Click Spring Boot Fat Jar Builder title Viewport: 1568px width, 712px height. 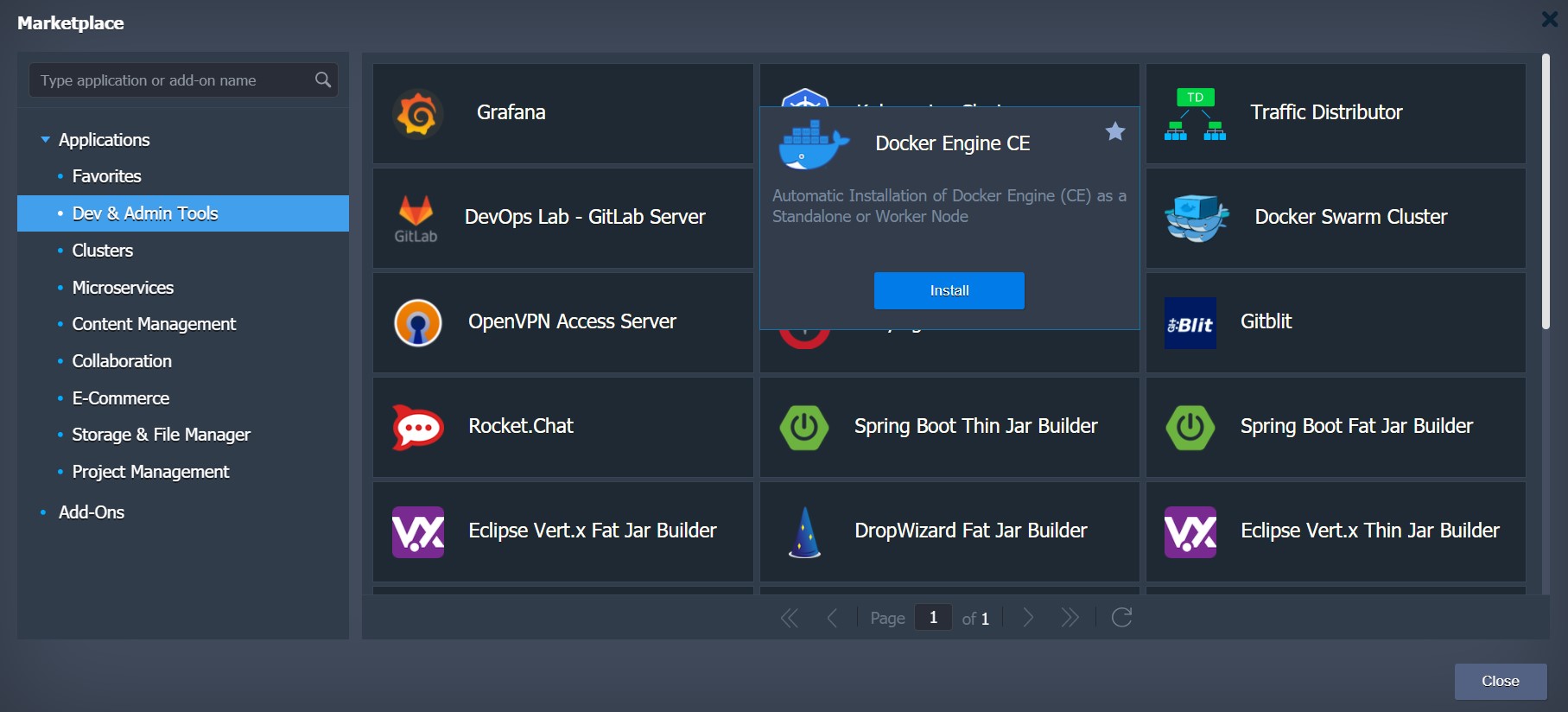pyautogui.click(x=1357, y=426)
